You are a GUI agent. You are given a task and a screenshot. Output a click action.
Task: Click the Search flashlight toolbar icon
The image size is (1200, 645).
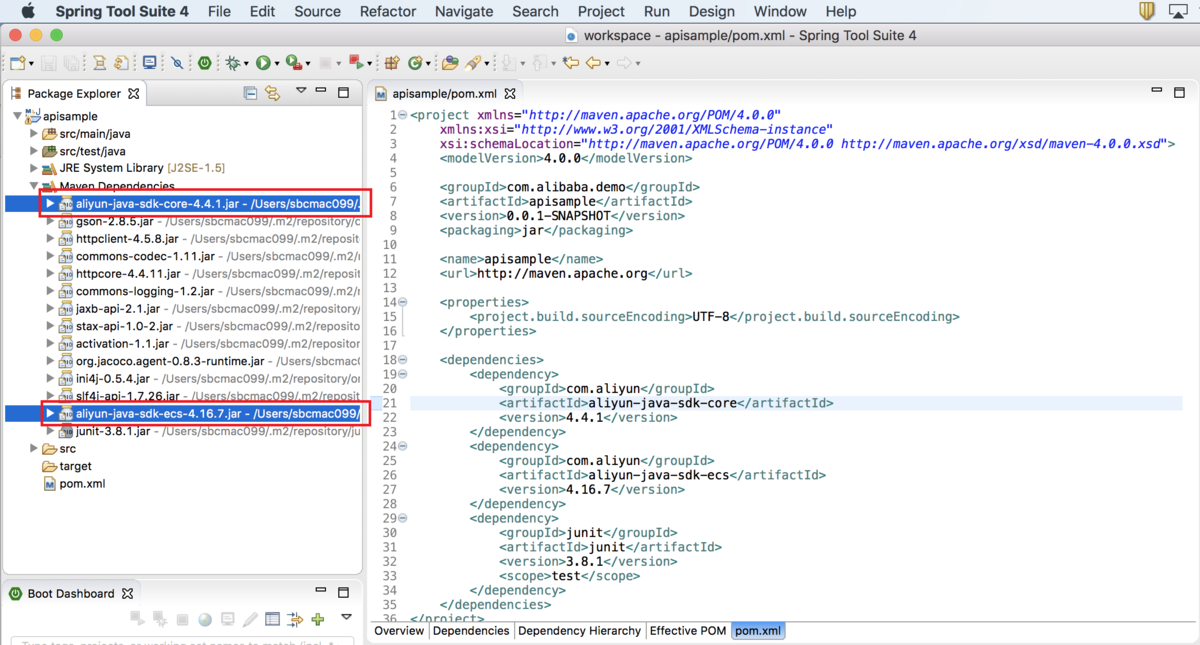[472, 63]
